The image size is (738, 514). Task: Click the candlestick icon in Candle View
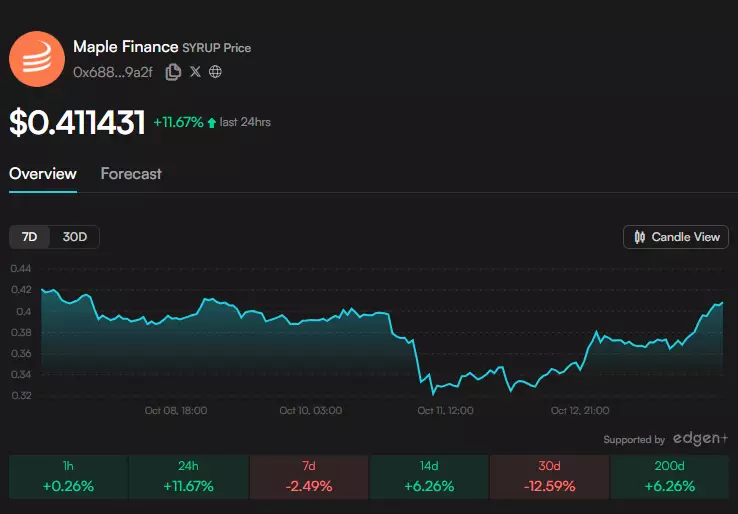click(x=639, y=237)
